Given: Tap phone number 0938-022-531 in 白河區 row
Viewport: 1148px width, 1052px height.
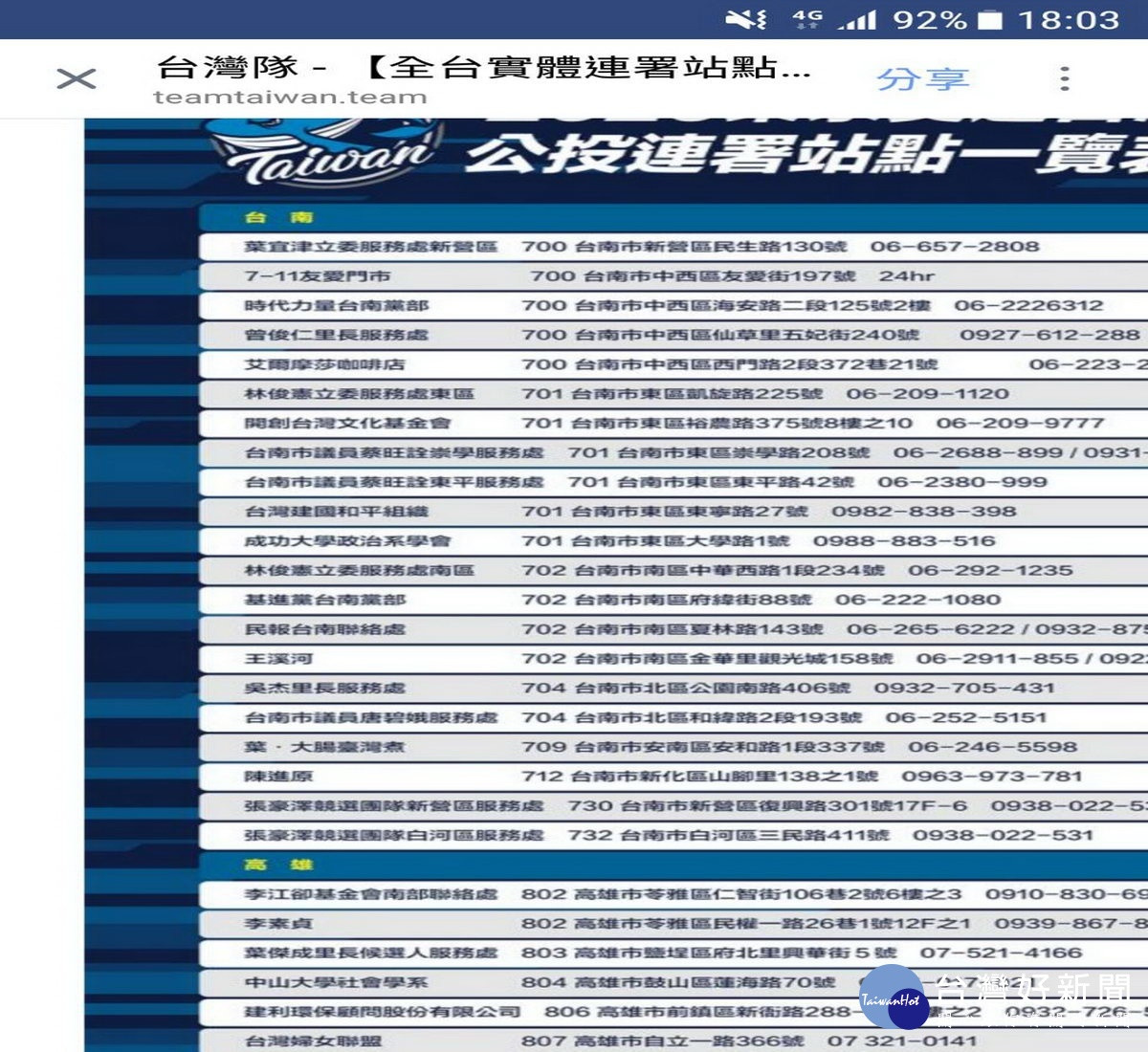Looking at the screenshot, I should (1002, 835).
